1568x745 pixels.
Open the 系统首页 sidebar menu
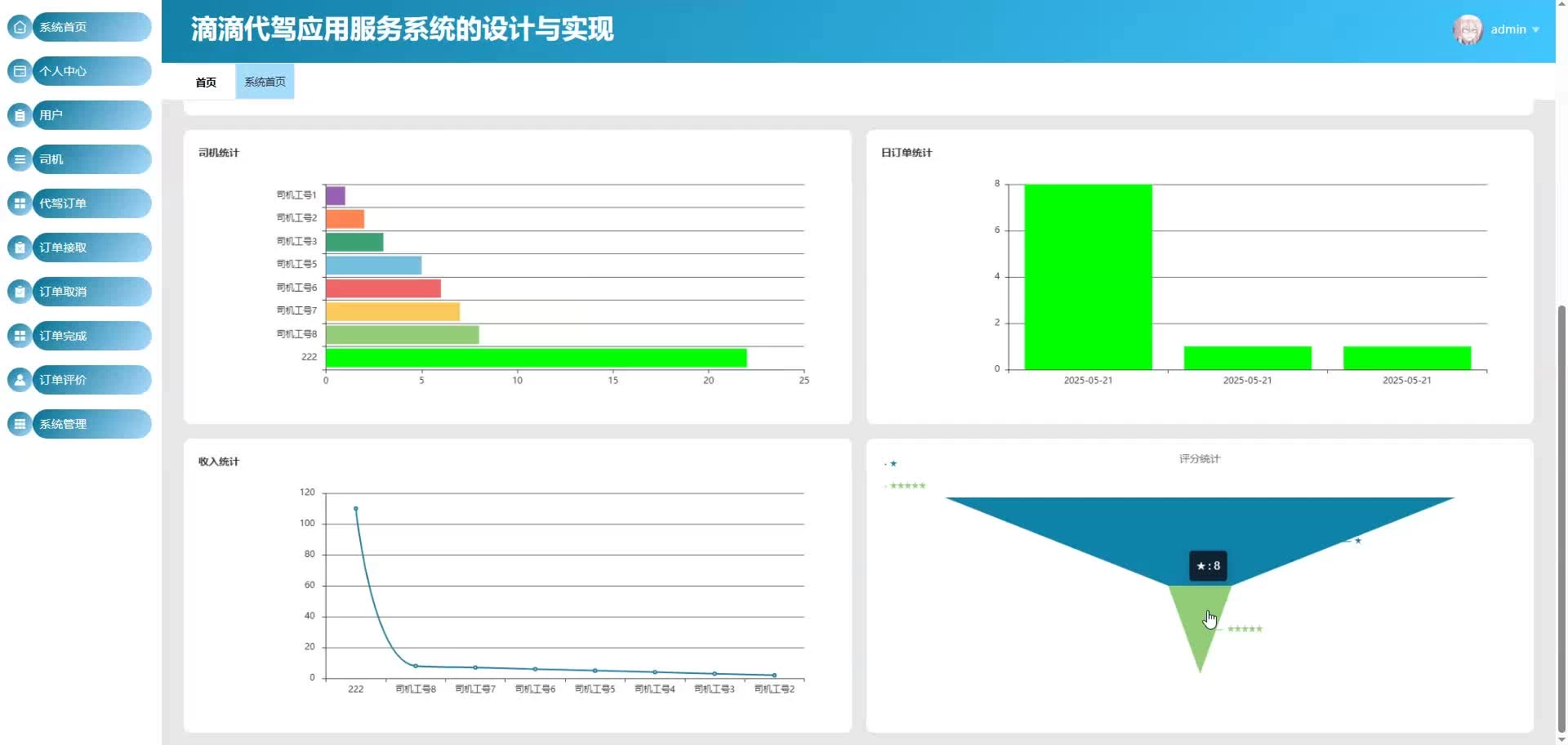91,27
